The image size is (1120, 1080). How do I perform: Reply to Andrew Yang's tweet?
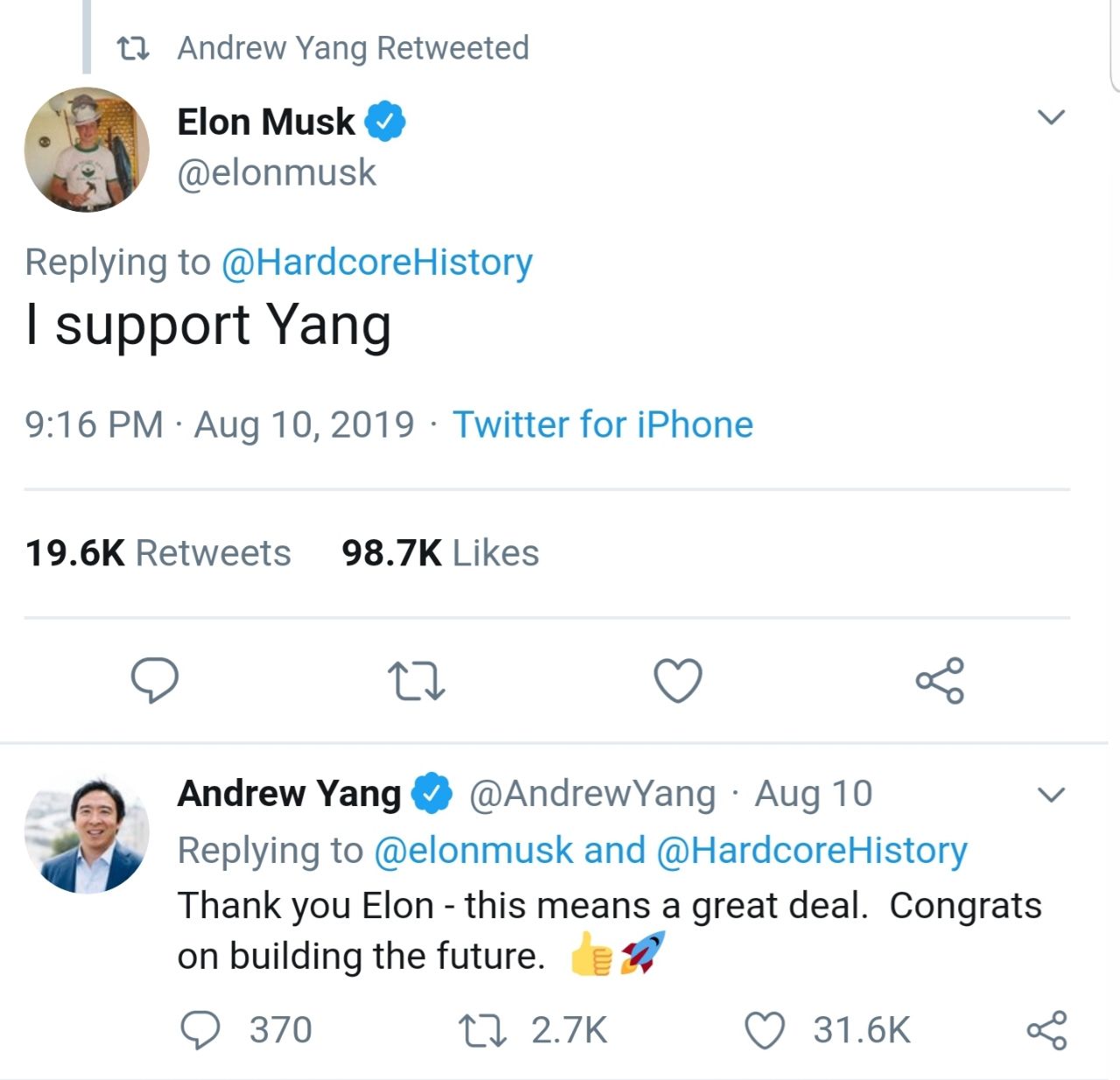pos(200,1030)
